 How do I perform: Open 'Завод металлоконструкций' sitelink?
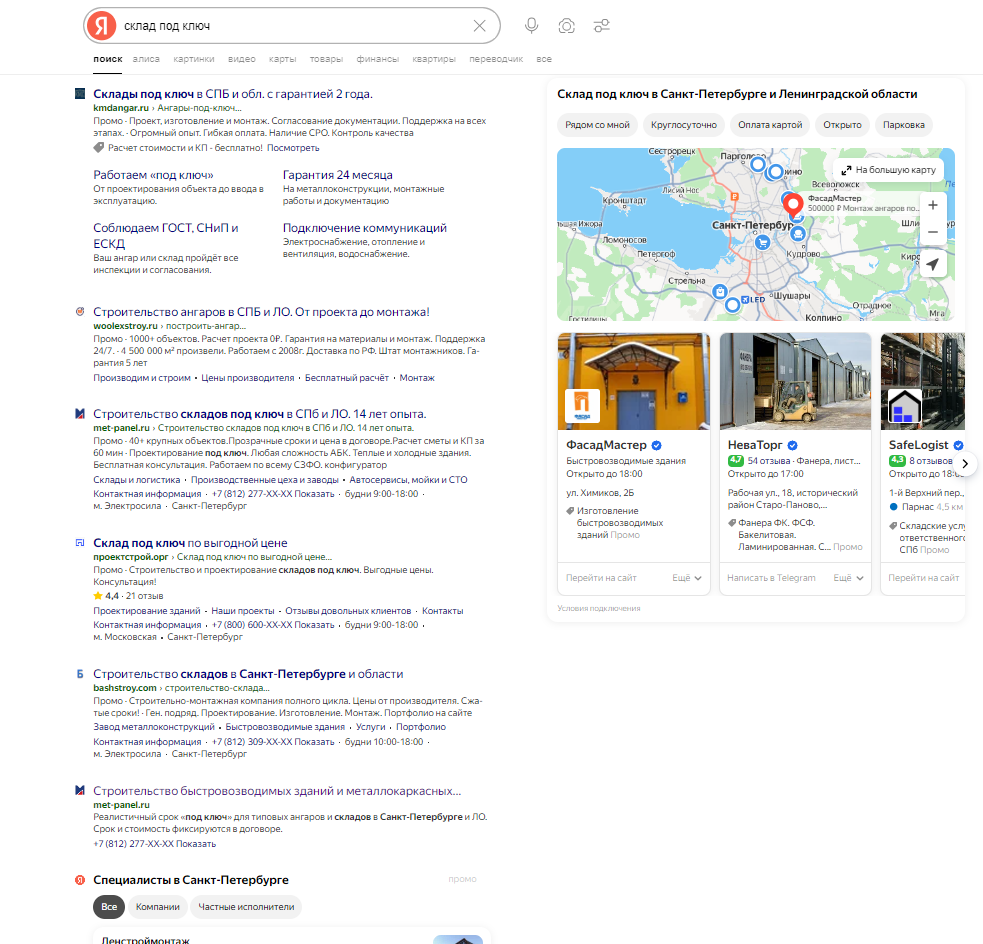click(154, 727)
